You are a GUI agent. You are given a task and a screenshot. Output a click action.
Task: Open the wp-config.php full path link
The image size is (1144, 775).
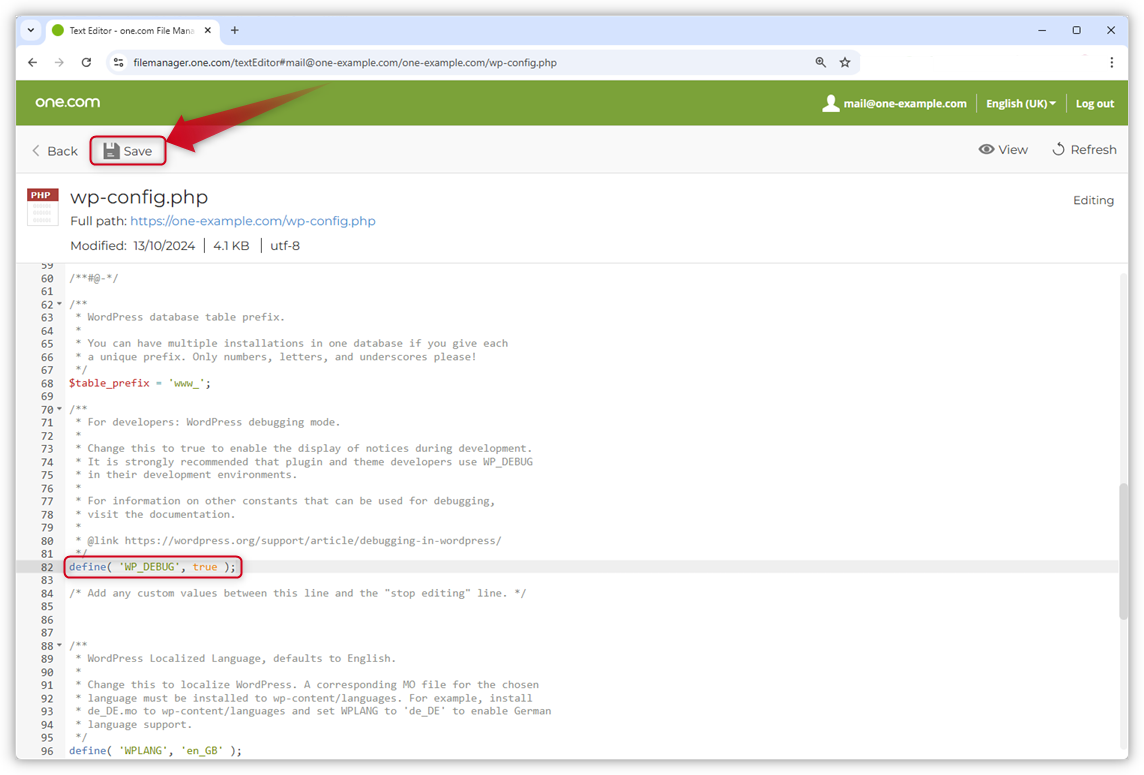(x=252, y=221)
